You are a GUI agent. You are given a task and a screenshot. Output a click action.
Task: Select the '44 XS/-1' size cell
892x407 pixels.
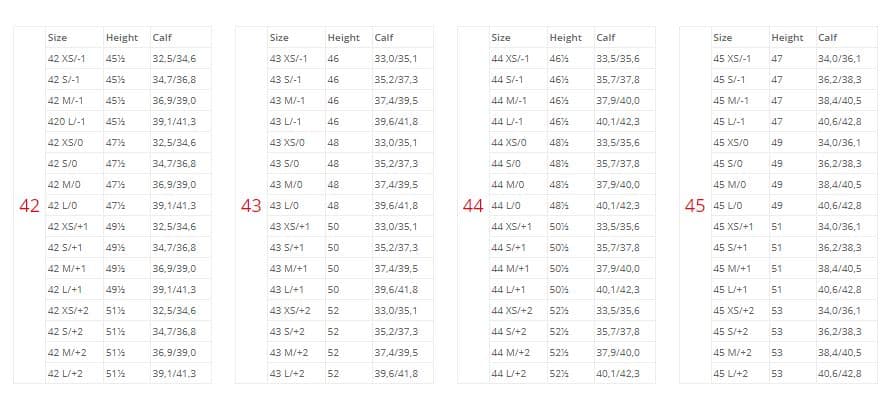coord(512,59)
